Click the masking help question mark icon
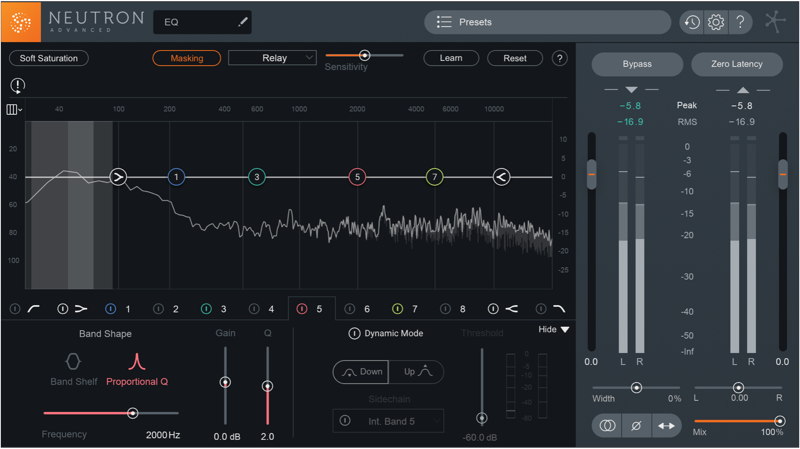This screenshot has width=800, height=449. pos(560,58)
